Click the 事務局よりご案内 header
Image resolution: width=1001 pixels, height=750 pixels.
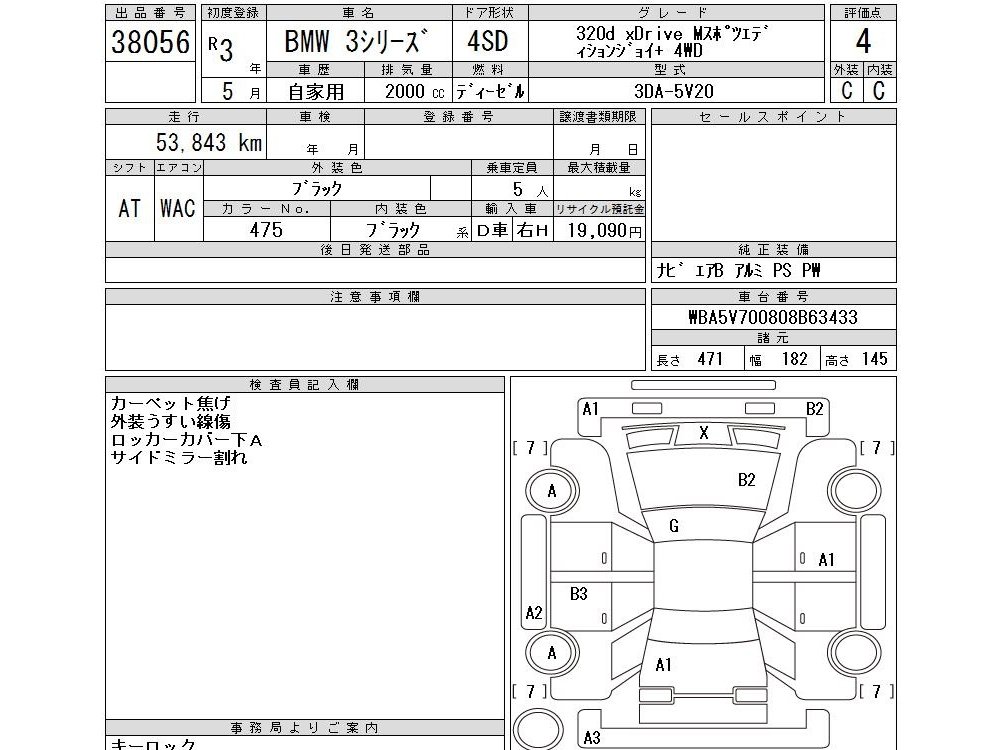click(x=304, y=728)
